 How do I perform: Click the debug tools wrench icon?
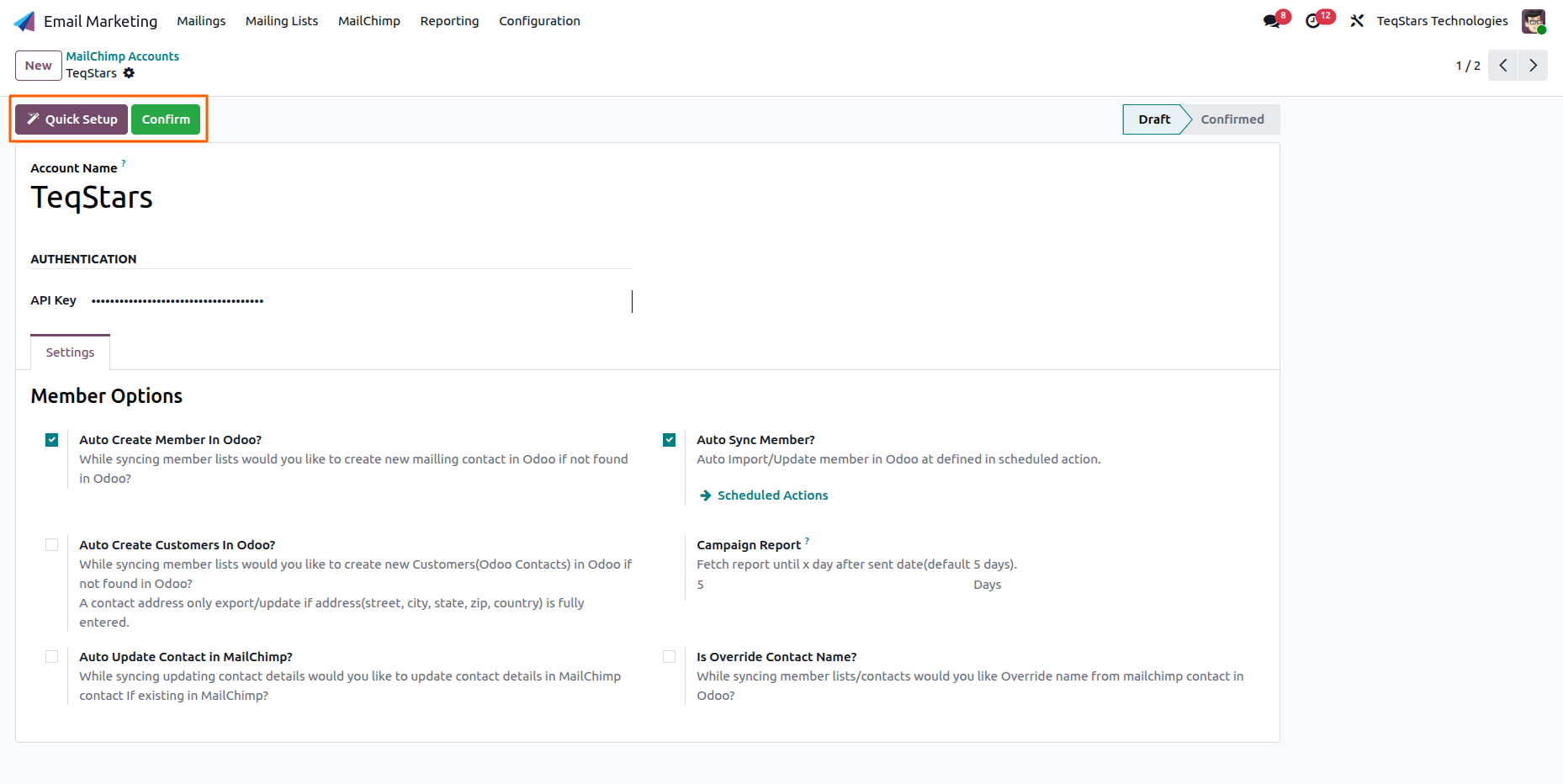point(1357,21)
